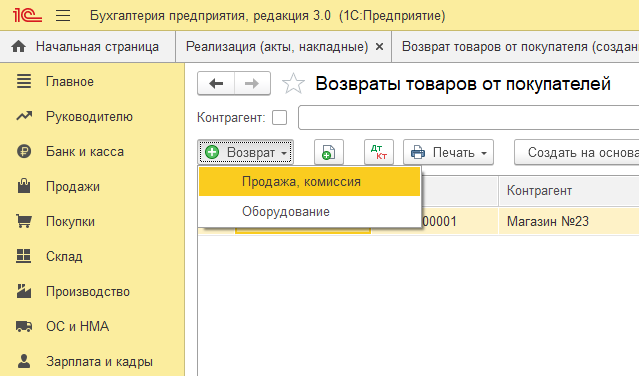
Task: Click the Создать на основании button
Action: [x=577, y=152]
